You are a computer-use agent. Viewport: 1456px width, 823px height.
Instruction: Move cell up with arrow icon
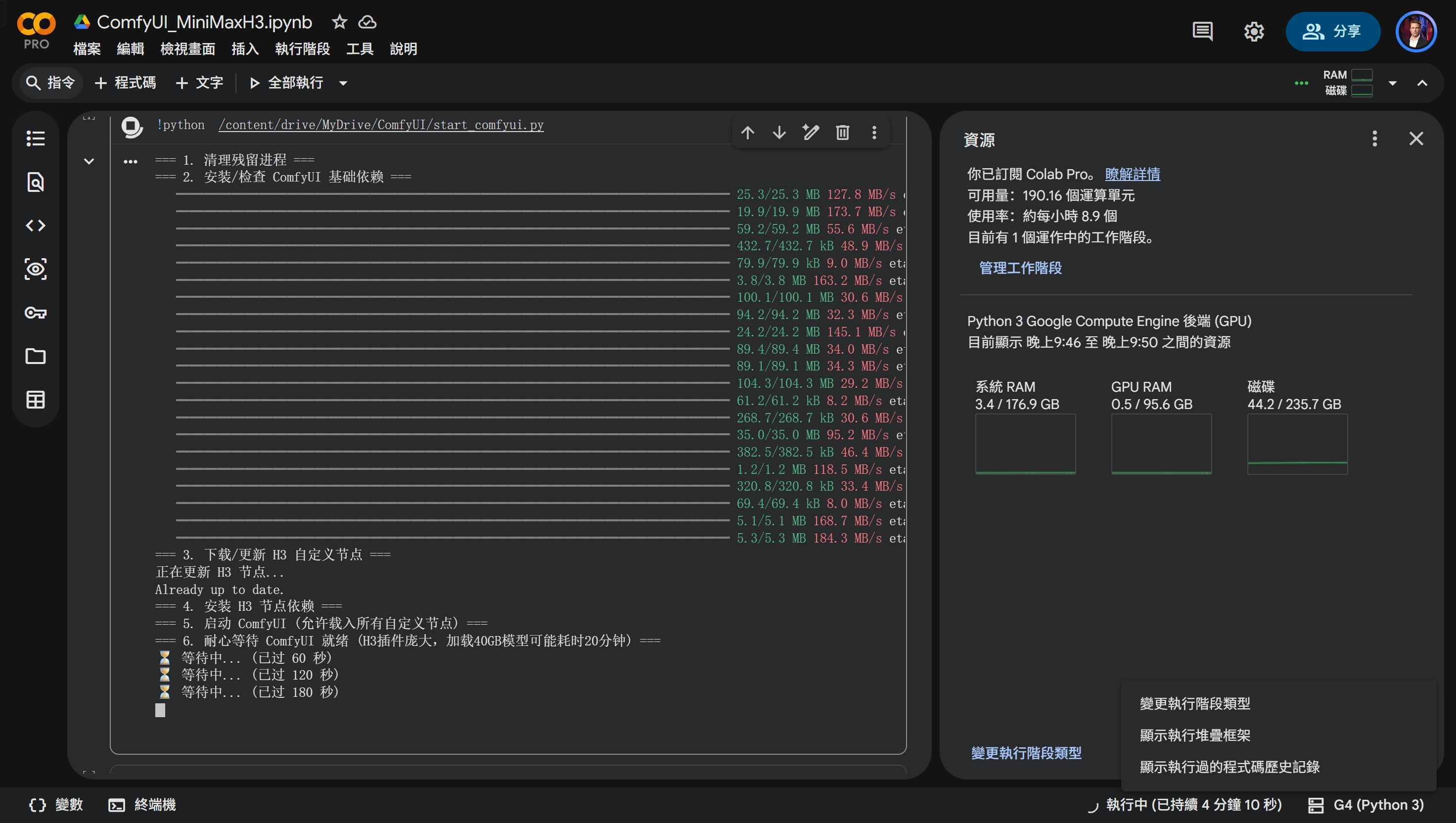748,133
